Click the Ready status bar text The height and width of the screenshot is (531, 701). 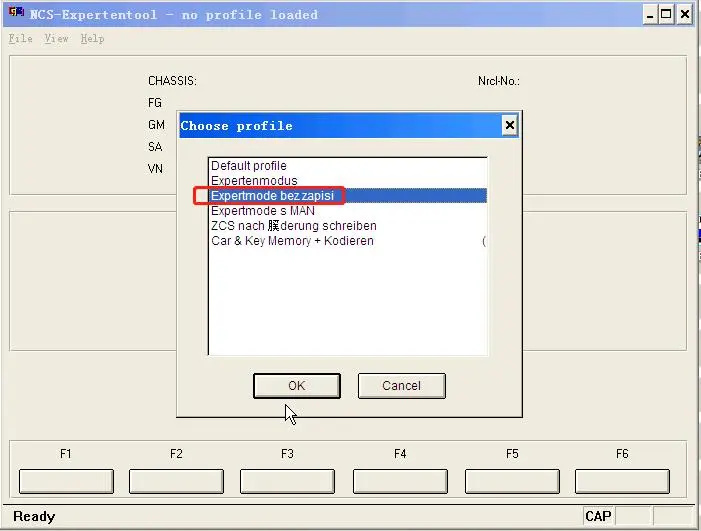point(34,516)
